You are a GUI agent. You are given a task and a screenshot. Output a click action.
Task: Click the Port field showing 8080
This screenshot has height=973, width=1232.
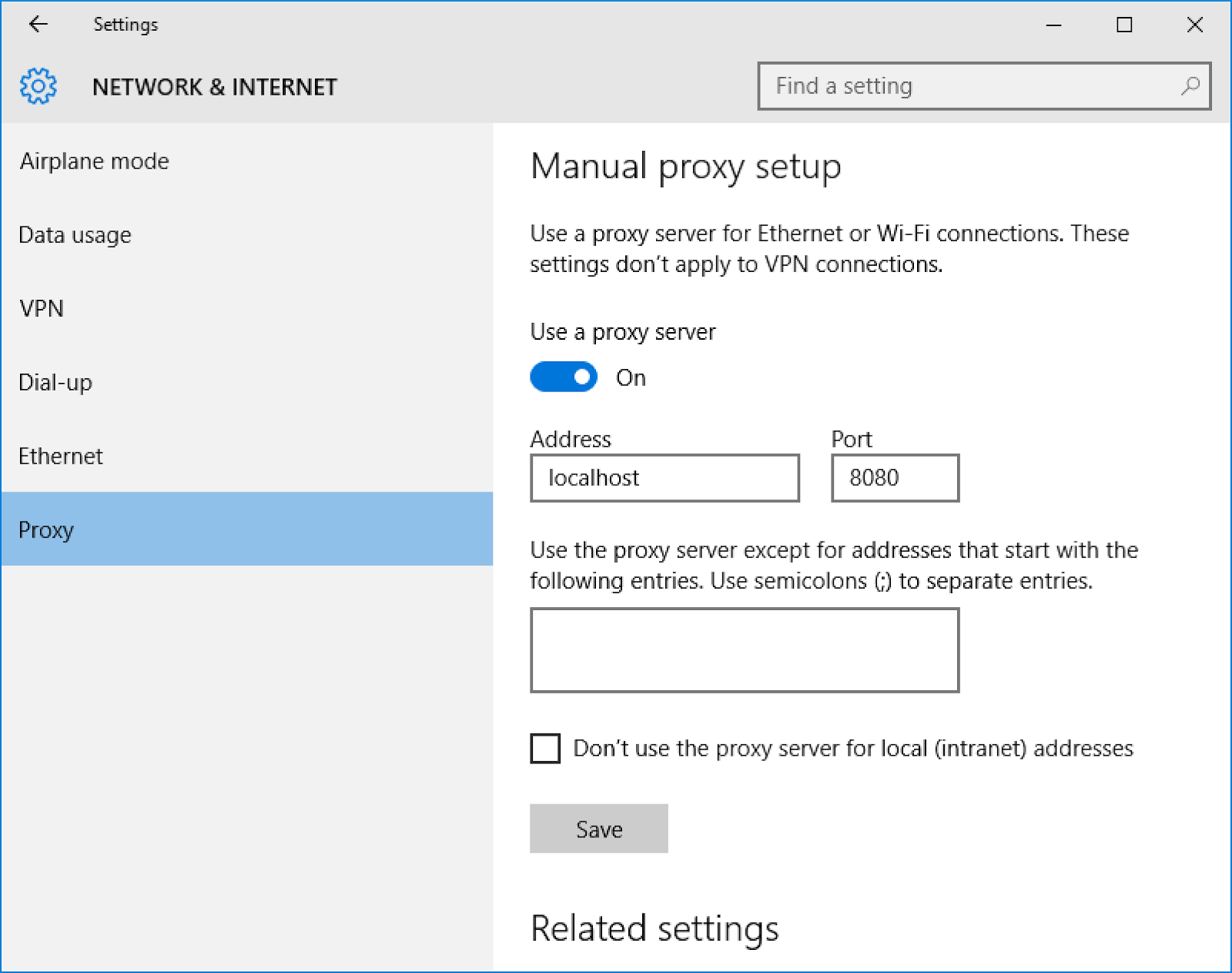coord(896,478)
